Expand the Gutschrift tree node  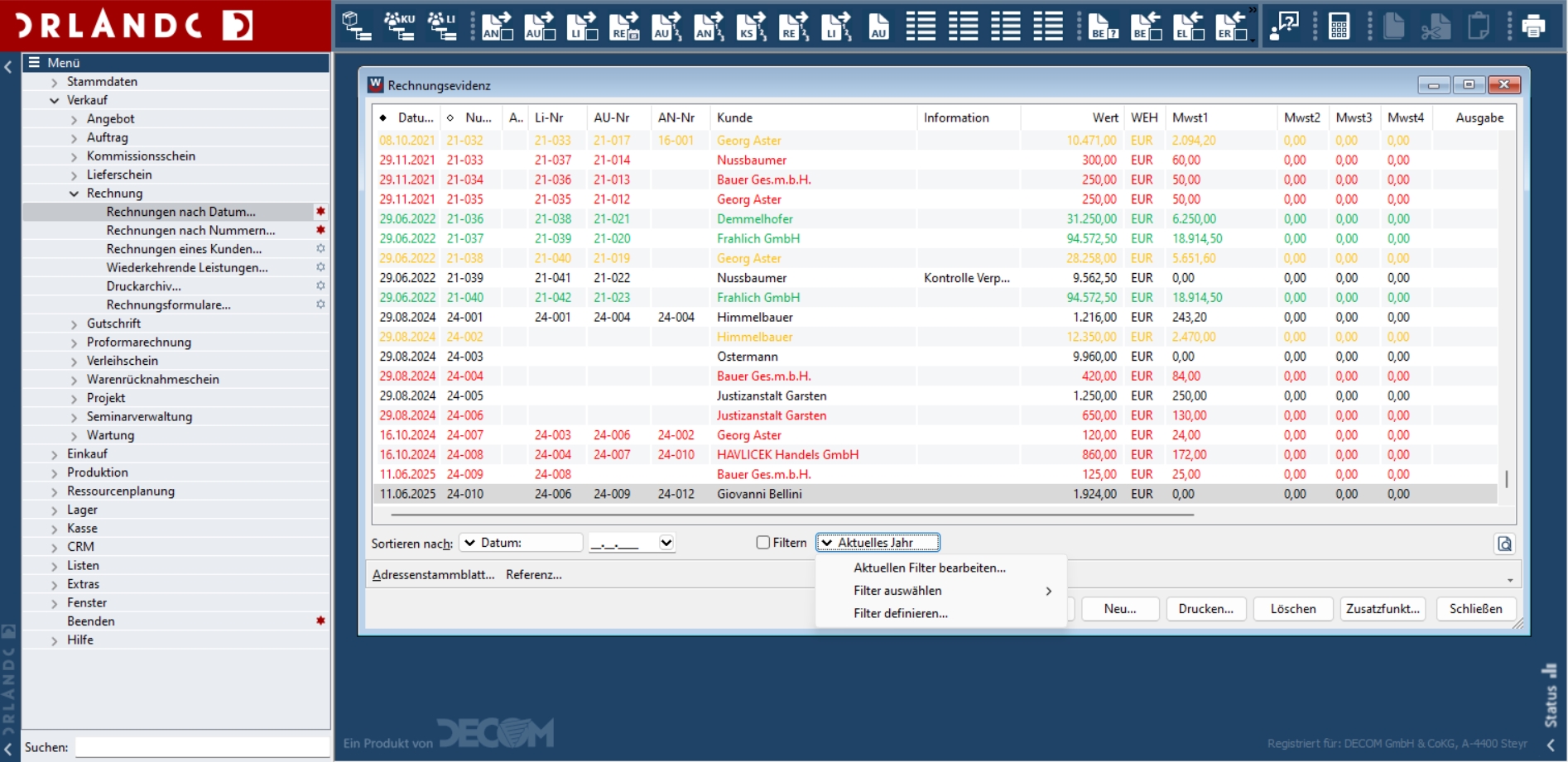[x=75, y=323]
